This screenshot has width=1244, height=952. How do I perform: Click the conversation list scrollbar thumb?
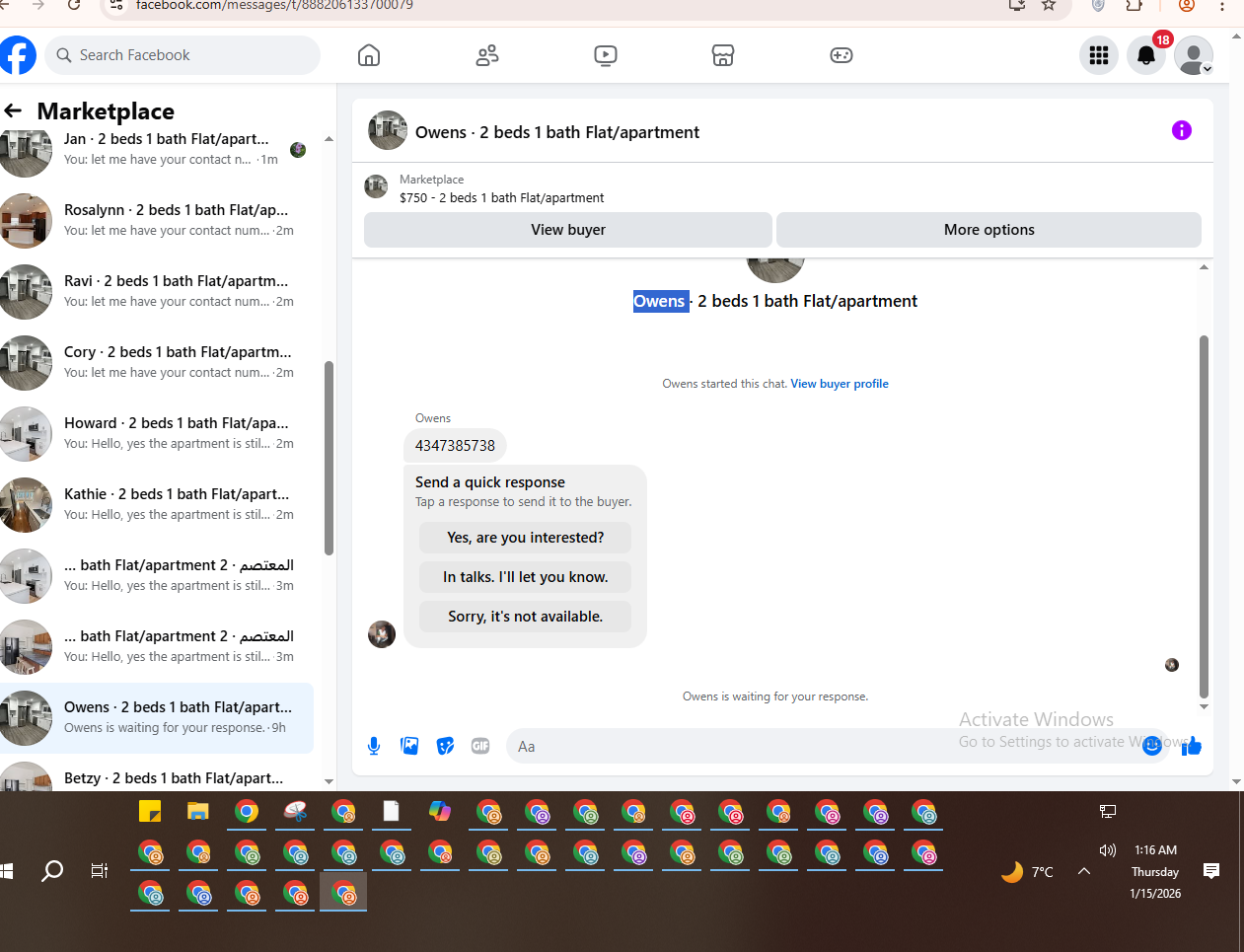tap(329, 458)
